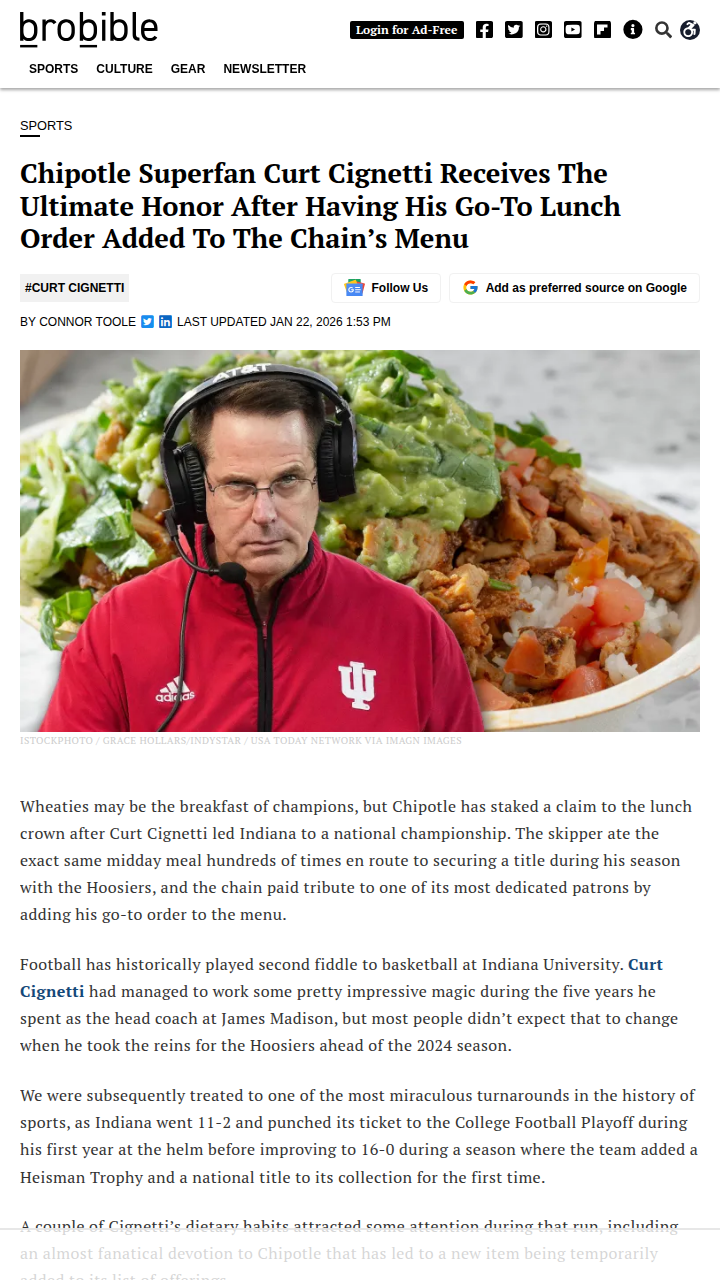Click the info circle icon
The width and height of the screenshot is (720, 1280).
[633, 30]
